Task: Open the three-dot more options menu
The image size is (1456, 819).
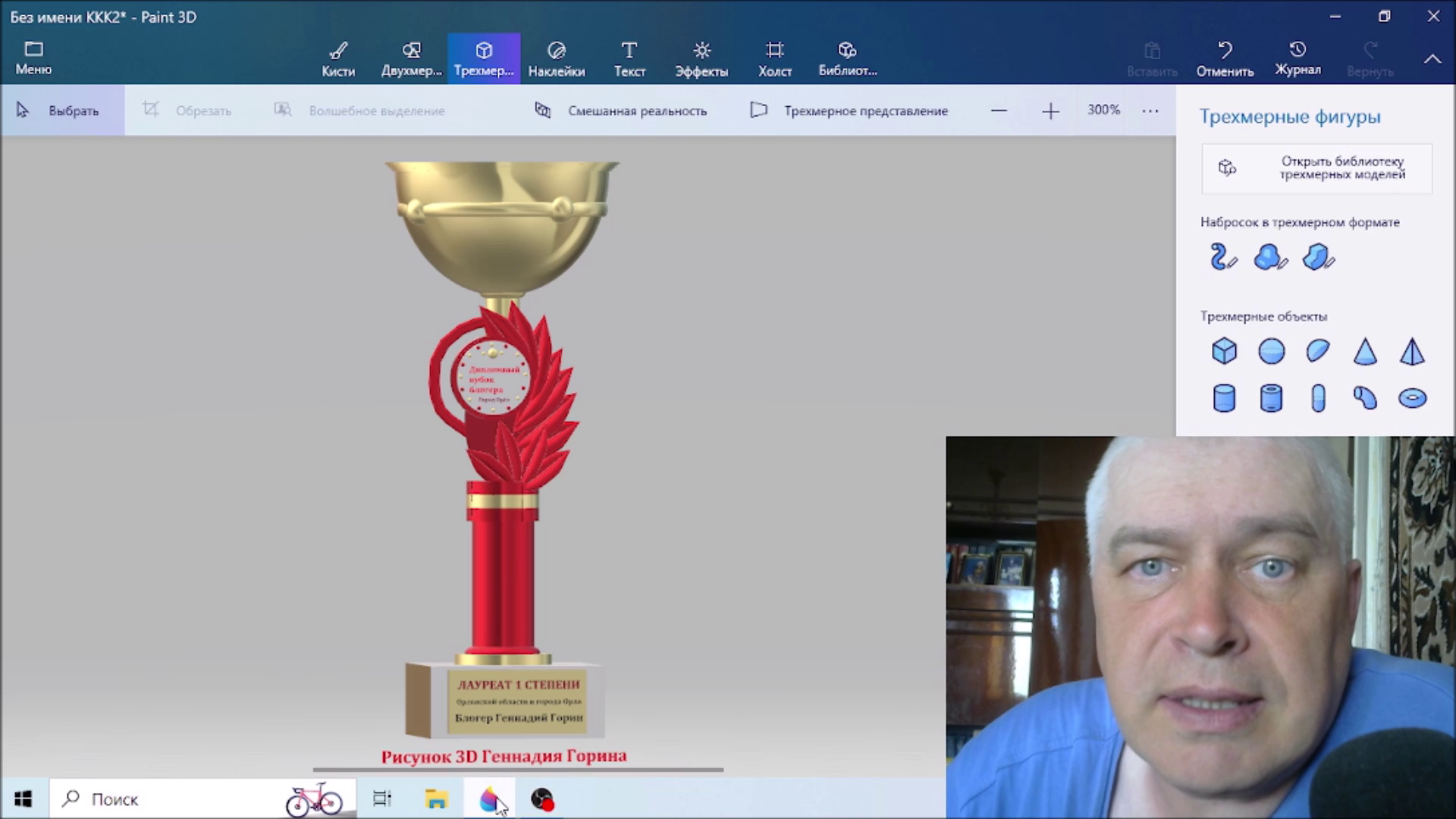Action: (x=1150, y=111)
